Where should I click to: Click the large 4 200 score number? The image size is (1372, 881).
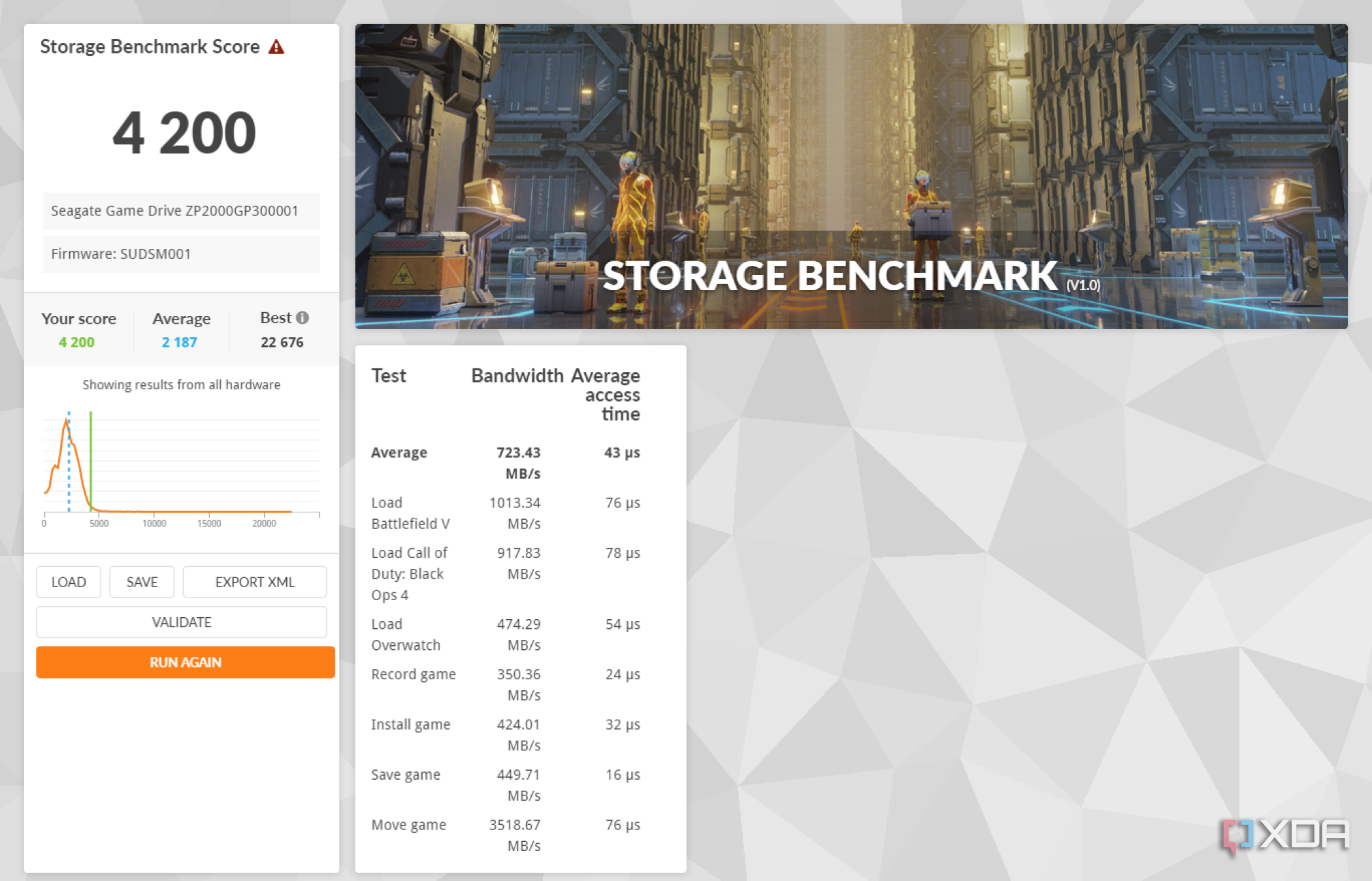pyautogui.click(x=184, y=133)
